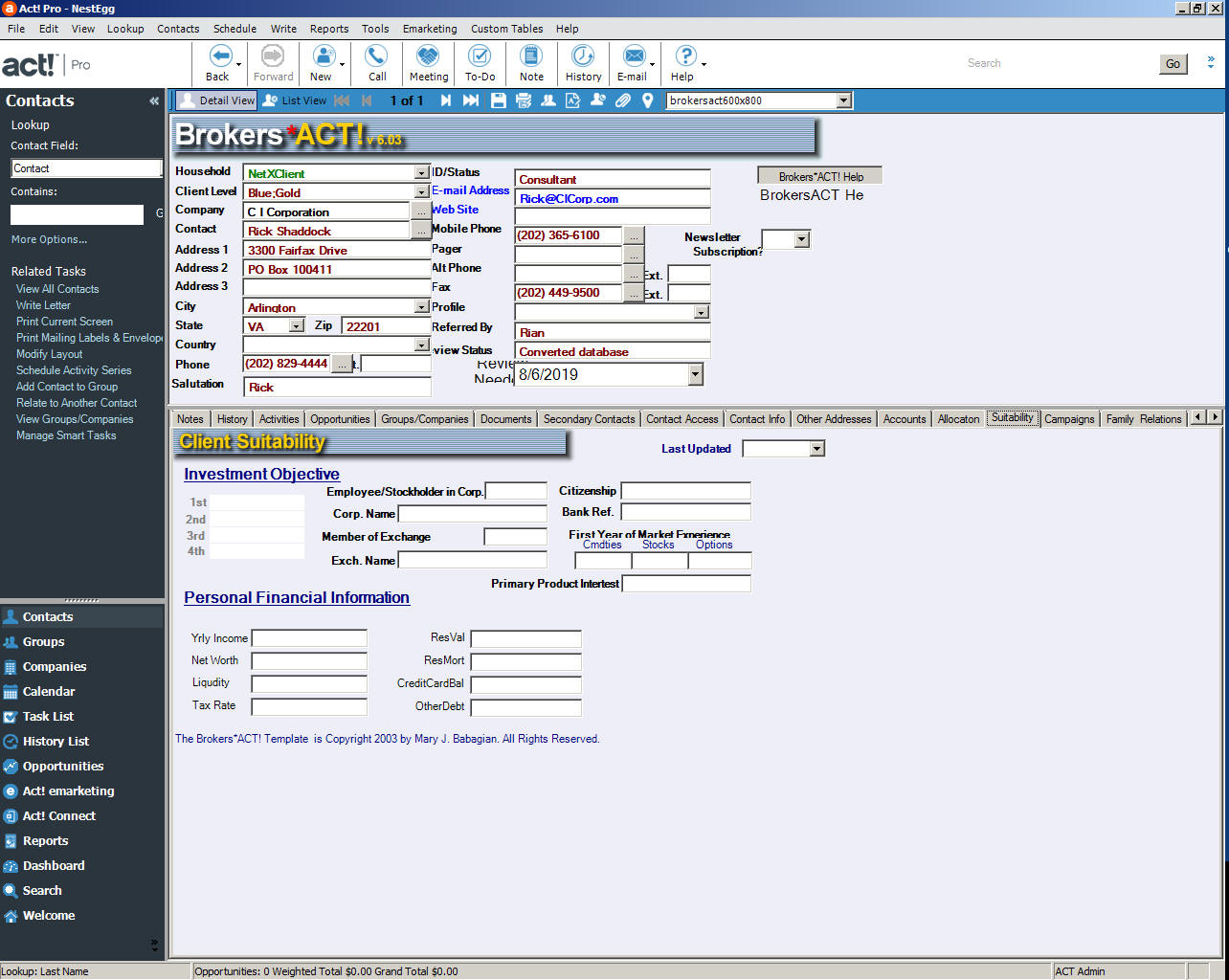Open the Newsletter Subscription dropdown

pos(802,239)
